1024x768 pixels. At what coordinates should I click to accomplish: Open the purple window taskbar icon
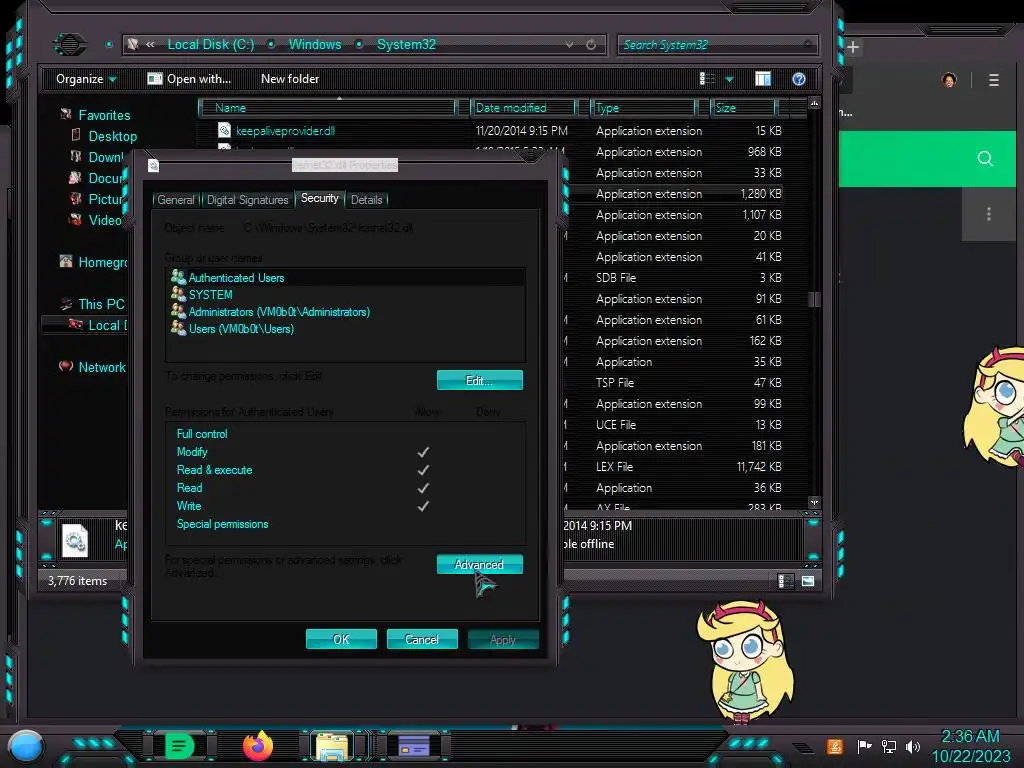click(x=414, y=746)
